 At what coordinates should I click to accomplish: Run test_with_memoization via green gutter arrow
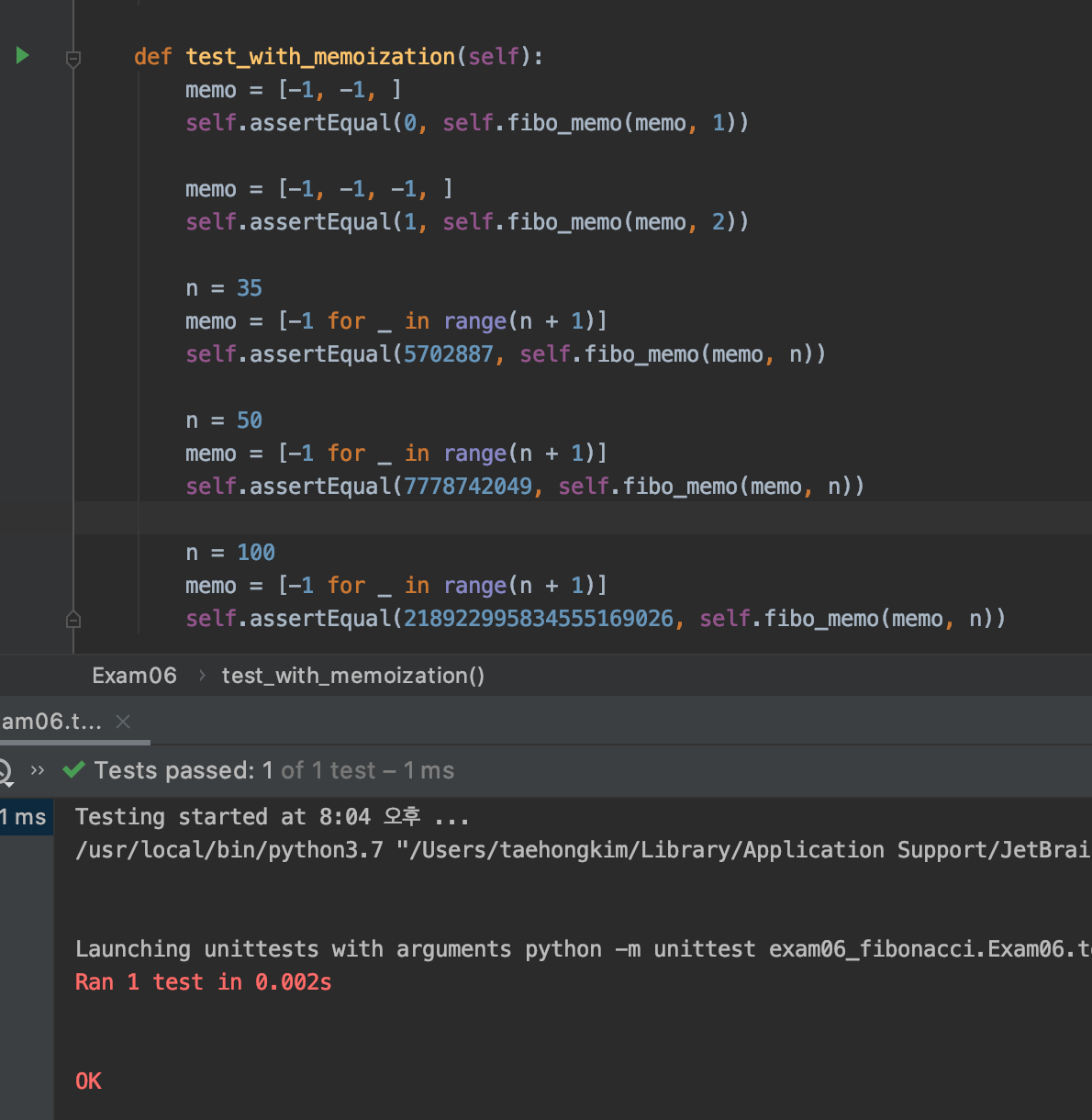[x=23, y=56]
